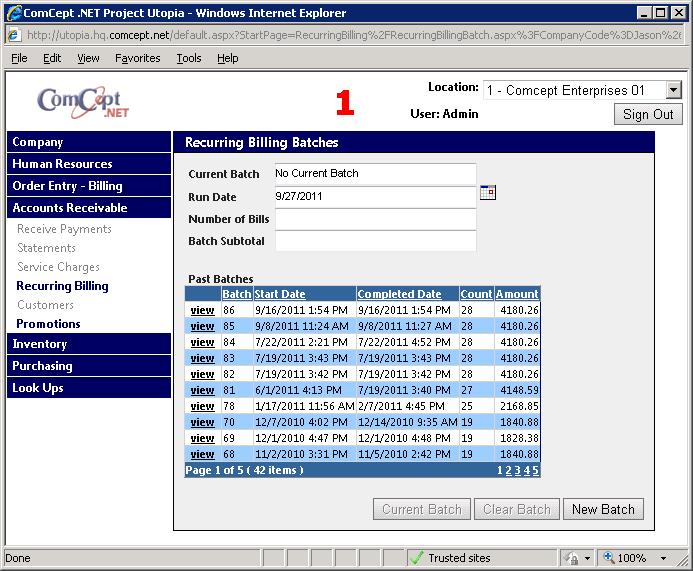Sort past batches by Completed Date
Image resolution: width=693 pixels, height=571 pixels.
click(x=399, y=294)
